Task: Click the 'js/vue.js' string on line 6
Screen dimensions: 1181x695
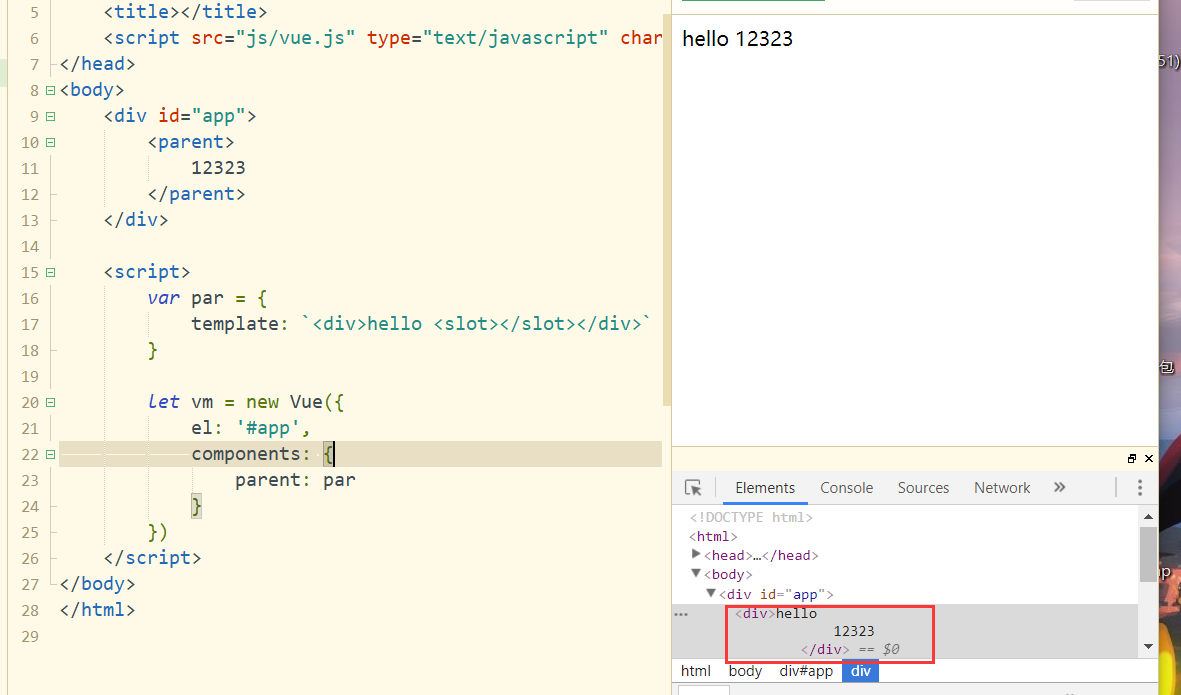Action: (301, 38)
